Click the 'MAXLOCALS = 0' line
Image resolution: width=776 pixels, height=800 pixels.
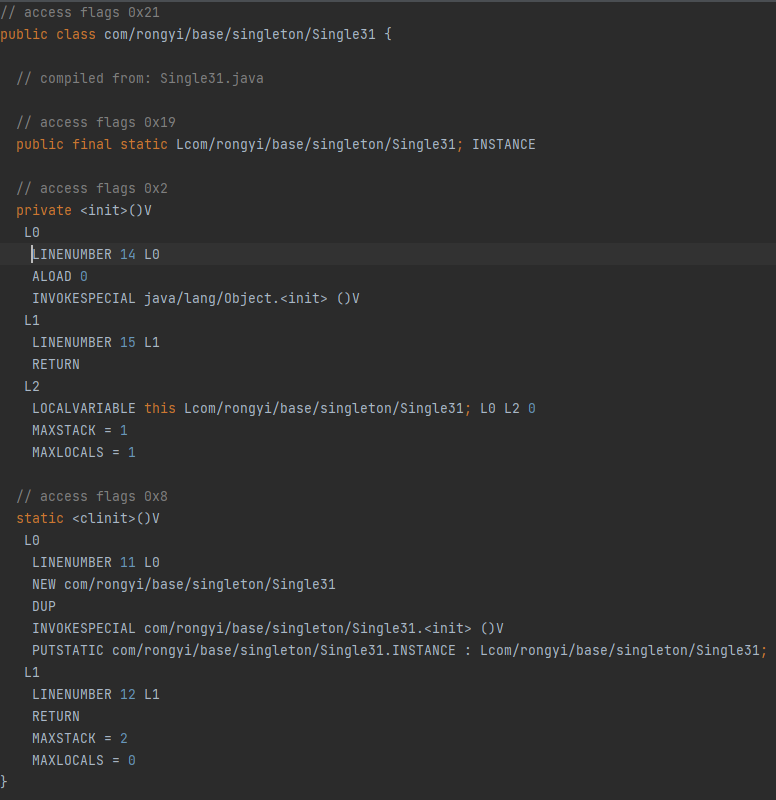(84, 760)
